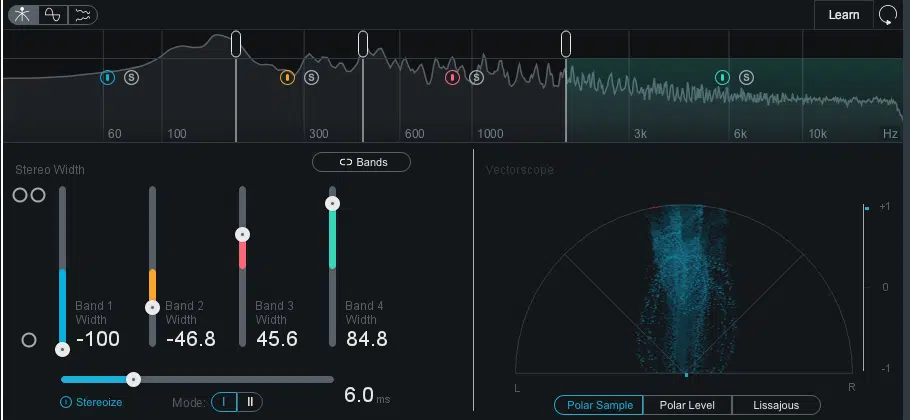The width and height of the screenshot is (910, 420).
Task: Select the wavy lines module icon
Action: [x=82, y=15]
